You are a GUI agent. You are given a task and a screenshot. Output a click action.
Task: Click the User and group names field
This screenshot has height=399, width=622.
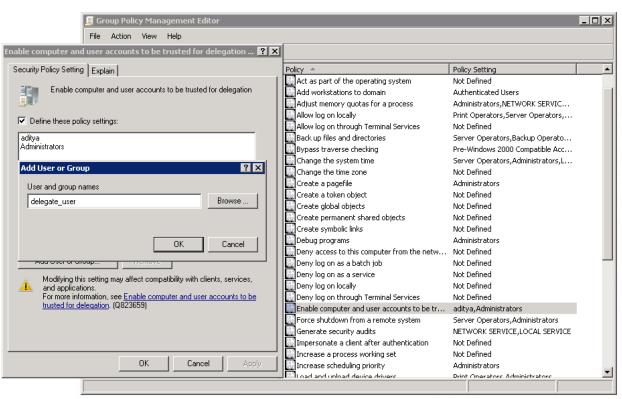pyautogui.click(x=114, y=201)
